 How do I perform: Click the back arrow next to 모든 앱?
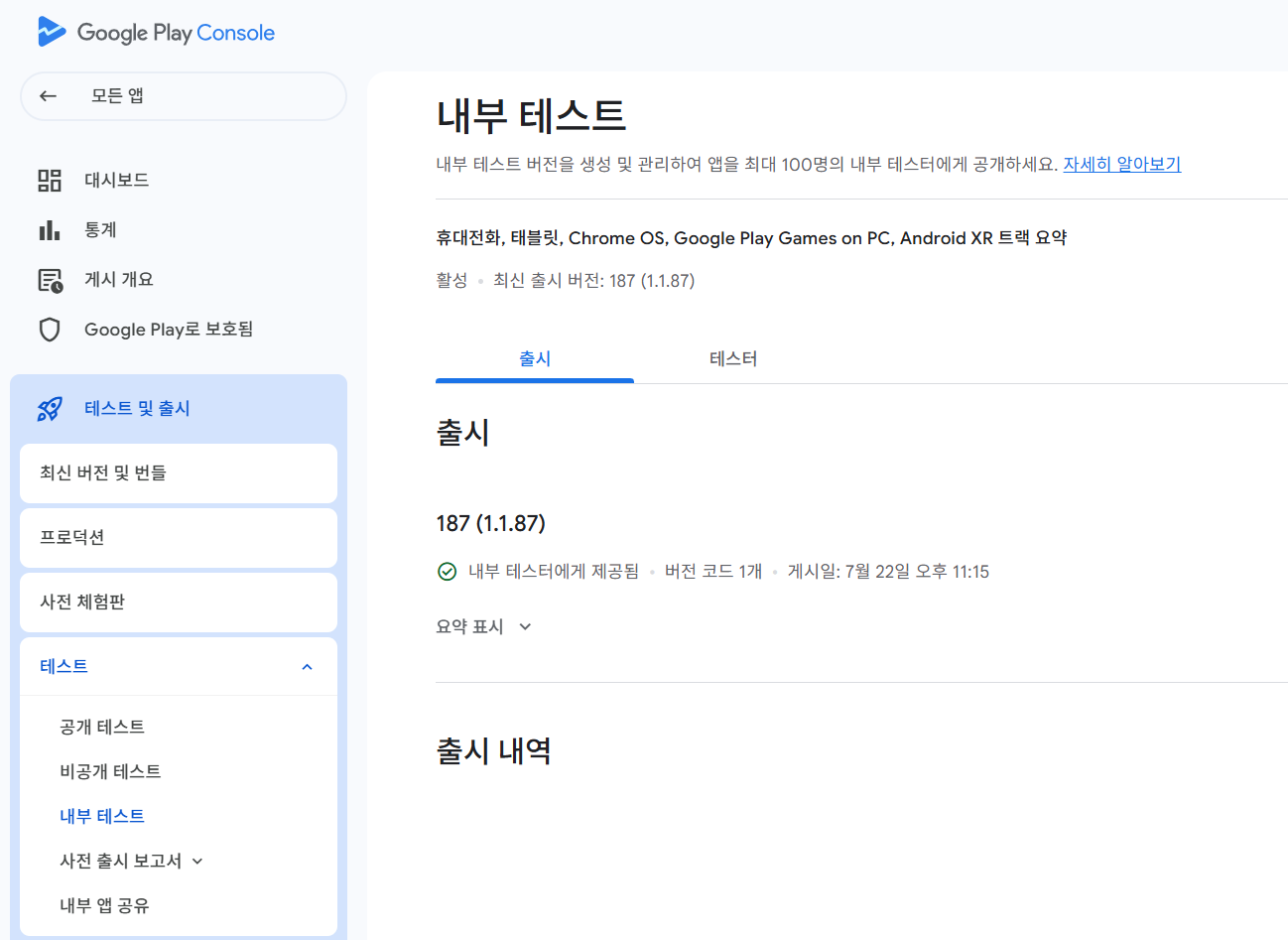tap(48, 96)
